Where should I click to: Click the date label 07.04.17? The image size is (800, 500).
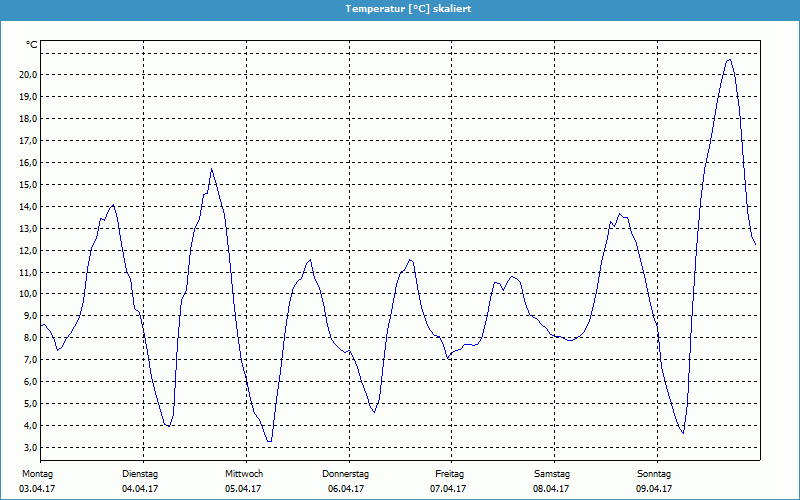449,489
